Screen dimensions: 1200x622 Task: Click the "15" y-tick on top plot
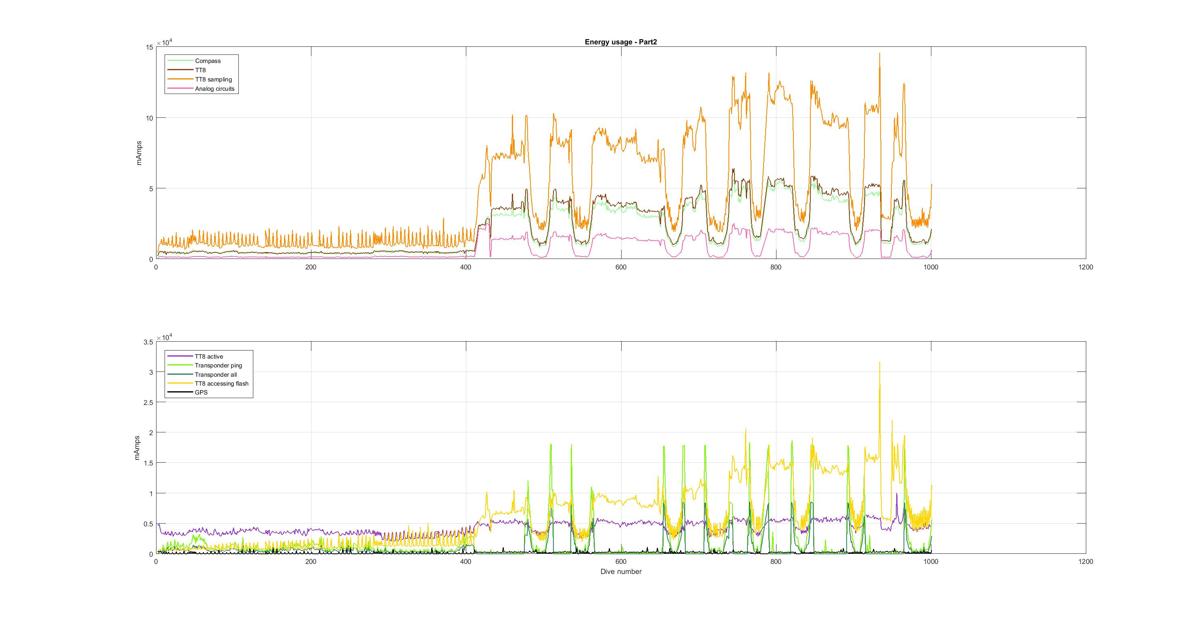[148, 47]
